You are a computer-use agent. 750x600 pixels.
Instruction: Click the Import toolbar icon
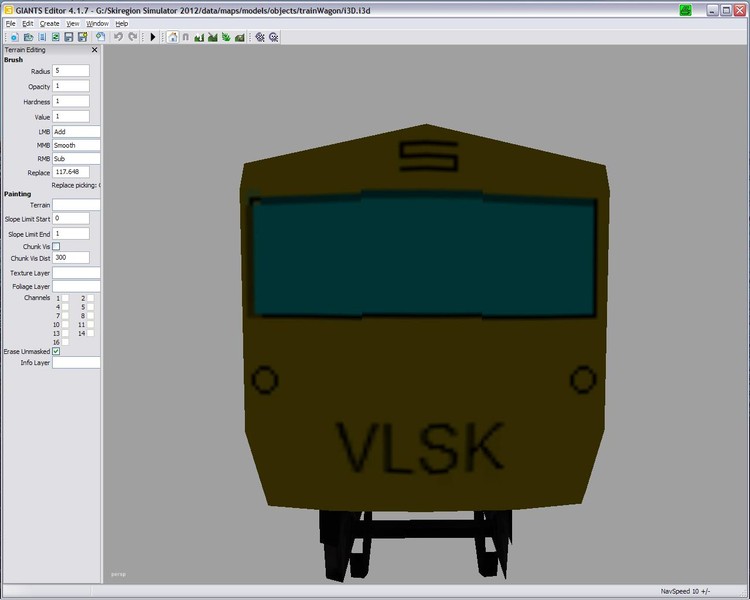42,37
